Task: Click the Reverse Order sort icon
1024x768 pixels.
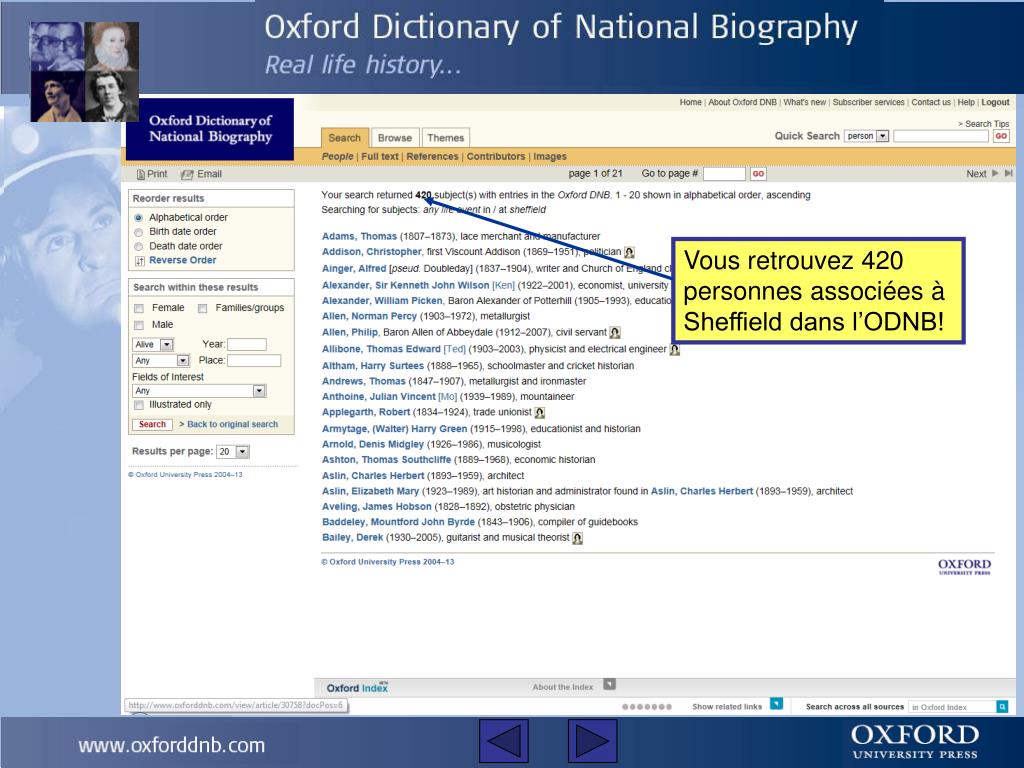Action: 140,261
